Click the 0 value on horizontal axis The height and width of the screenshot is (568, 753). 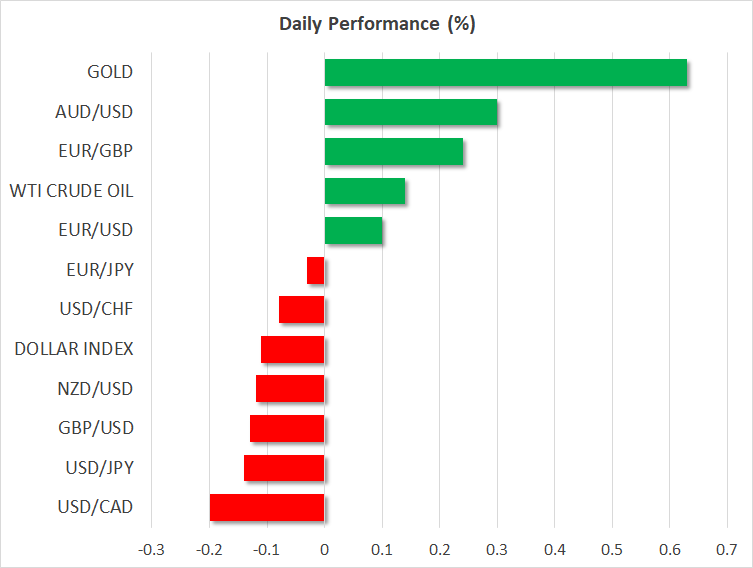coord(324,549)
